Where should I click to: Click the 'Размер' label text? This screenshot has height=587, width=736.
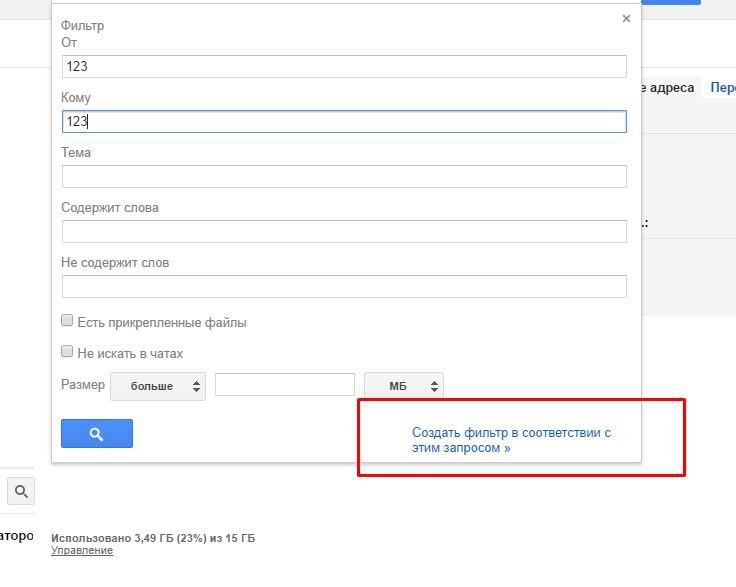point(82,385)
